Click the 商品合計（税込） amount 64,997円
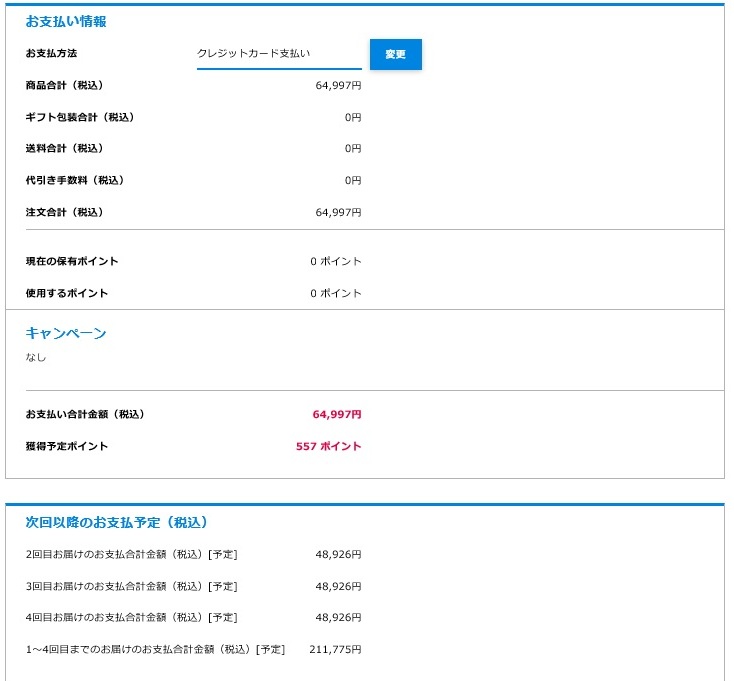Image resolution: width=734 pixels, height=681 pixels. point(338,86)
